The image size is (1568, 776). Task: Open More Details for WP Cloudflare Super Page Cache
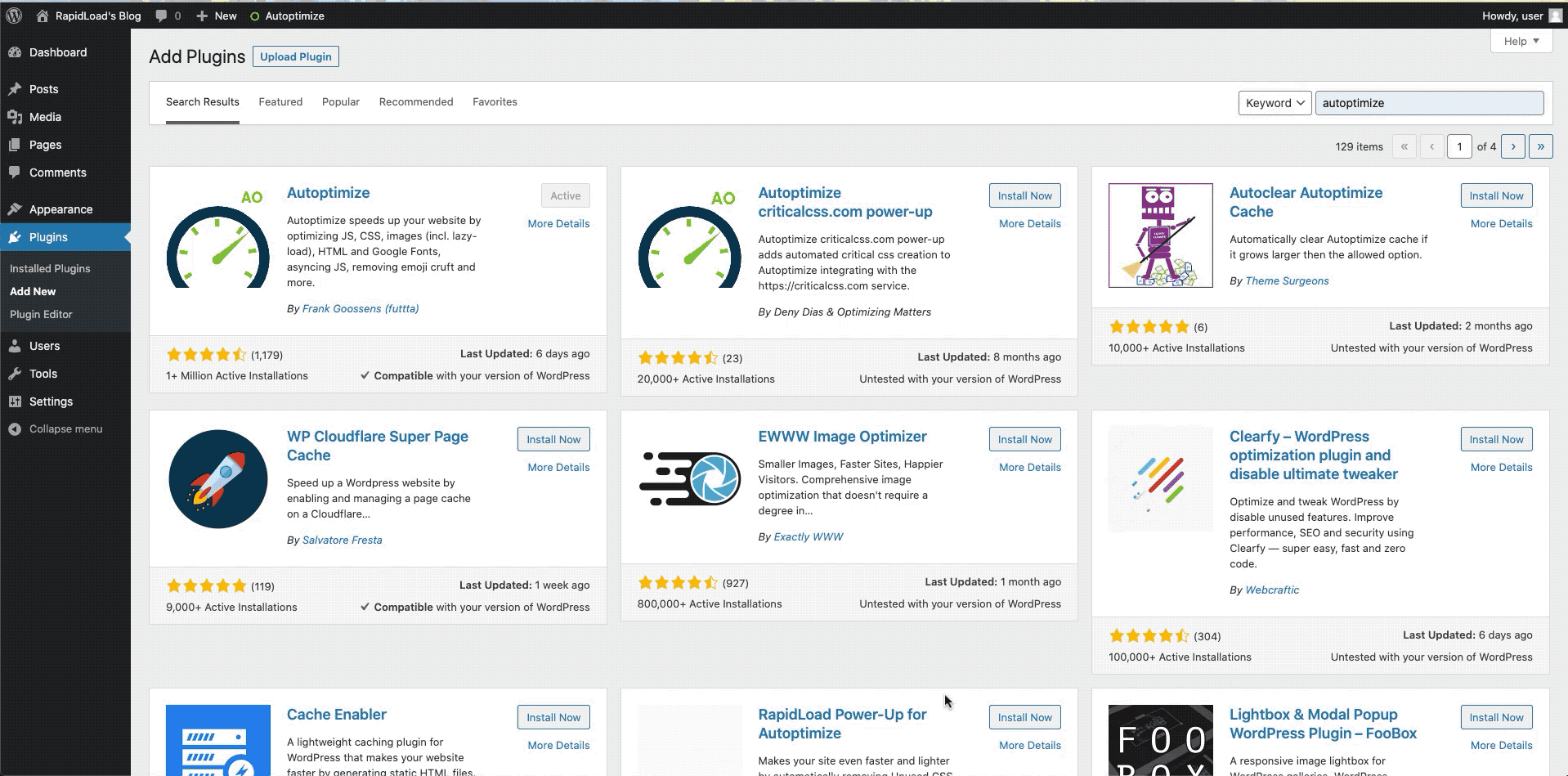[x=558, y=468]
